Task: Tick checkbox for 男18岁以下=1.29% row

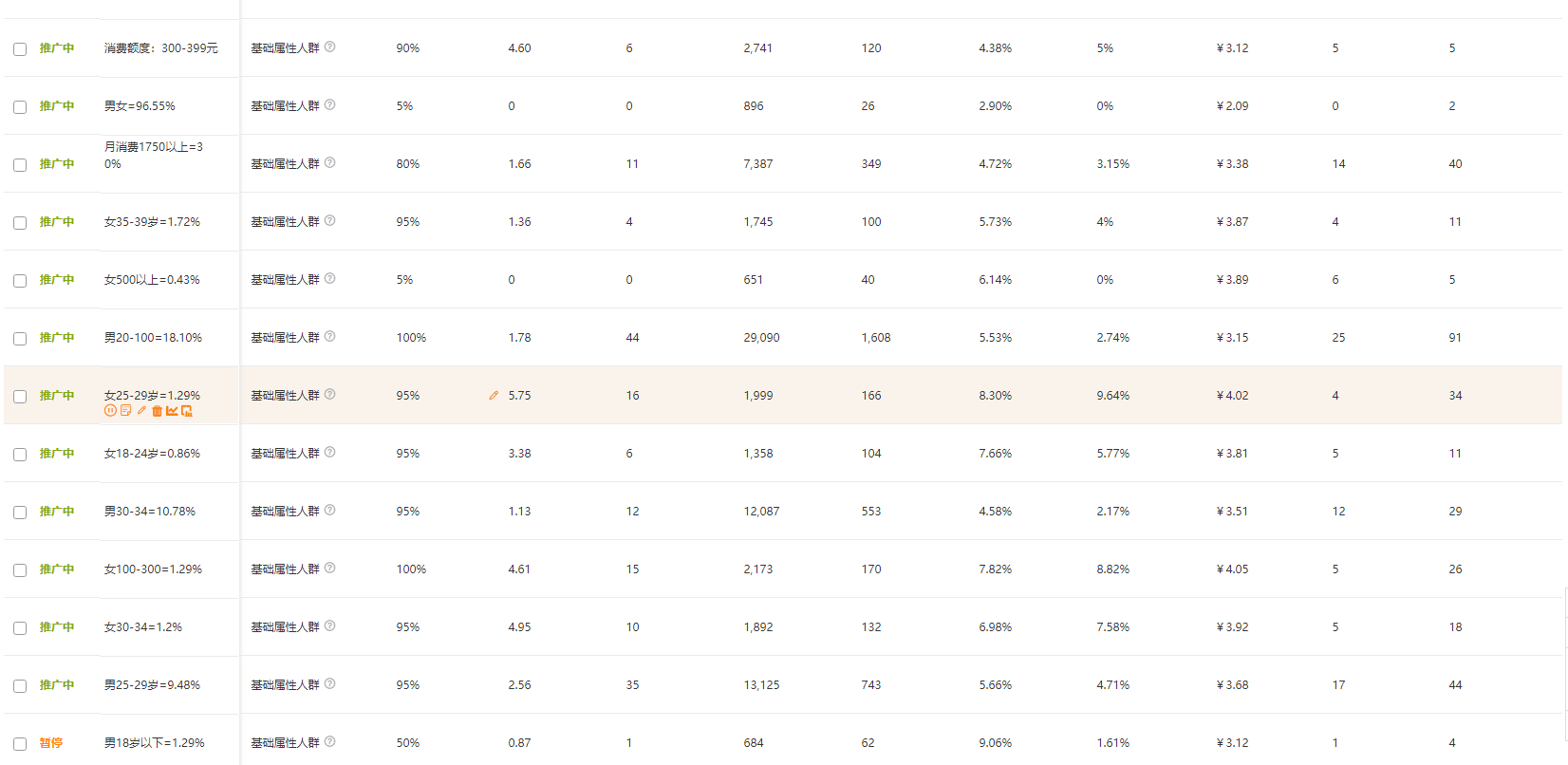Action: (20, 744)
